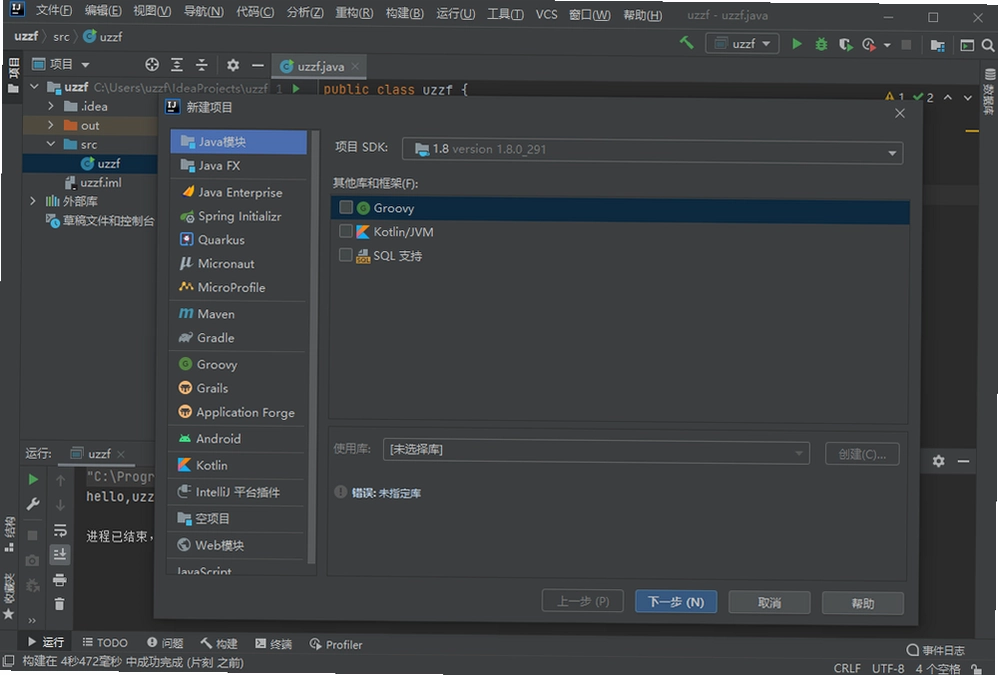The height and width of the screenshot is (675, 998).
Task: Open the 项目 SDK dropdown
Action: [652, 150]
